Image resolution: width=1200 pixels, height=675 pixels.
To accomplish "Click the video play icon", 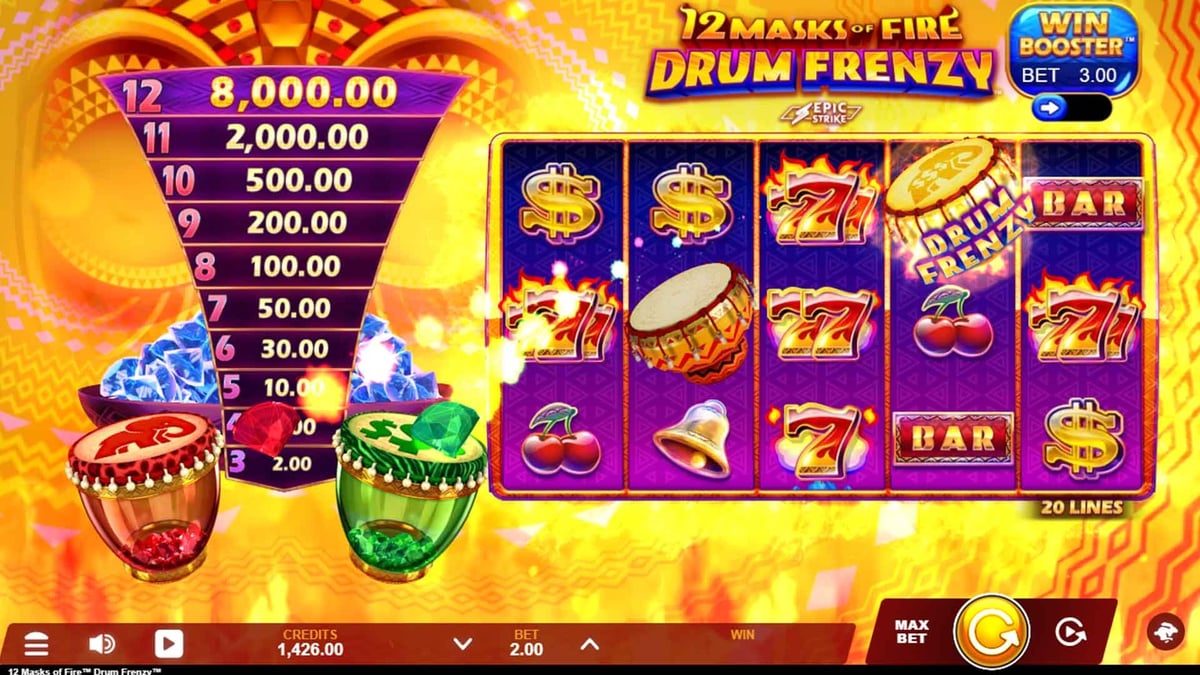I will [168, 645].
